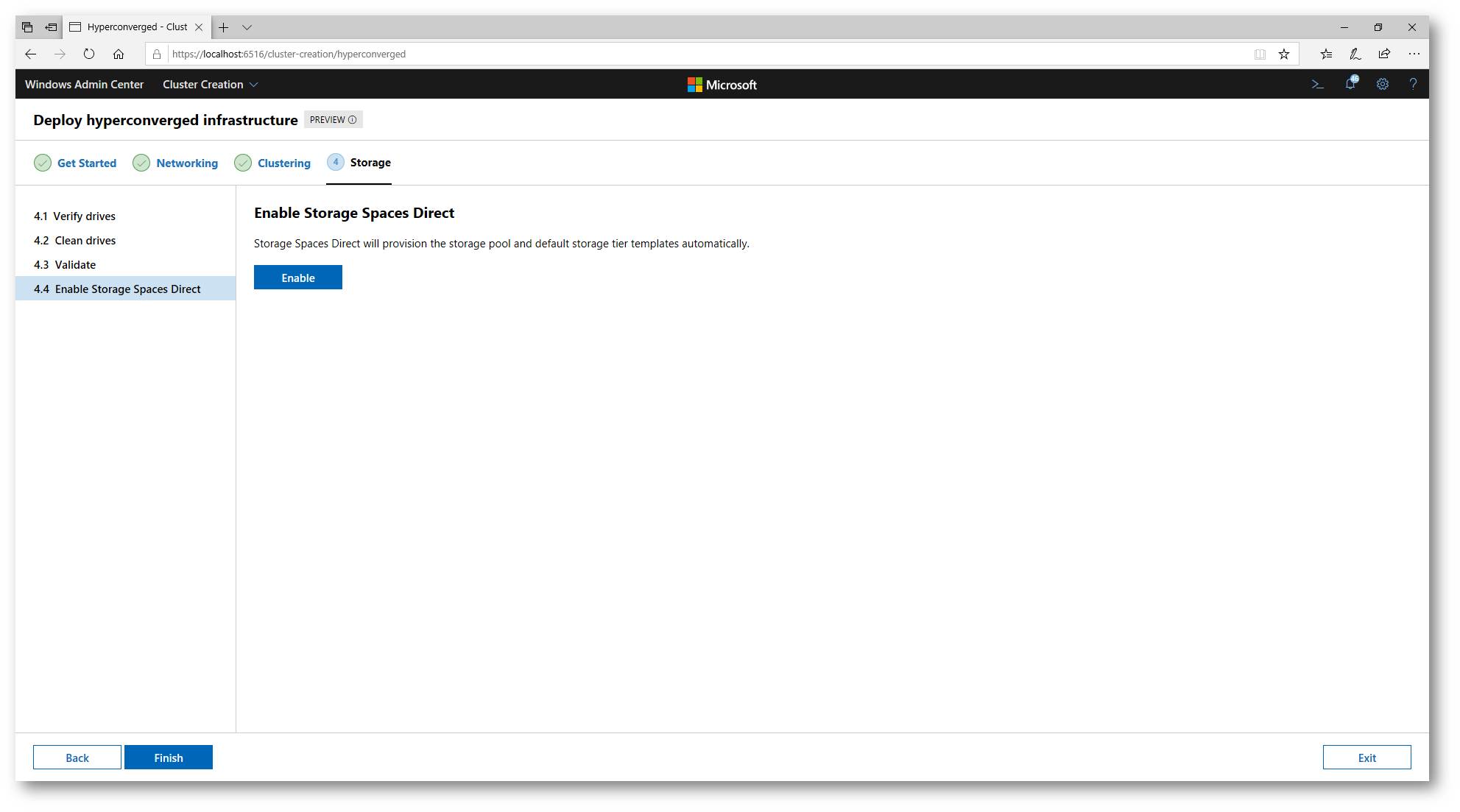Go to the Networking step
Screen dimensions: 1460x812
pos(175,163)
